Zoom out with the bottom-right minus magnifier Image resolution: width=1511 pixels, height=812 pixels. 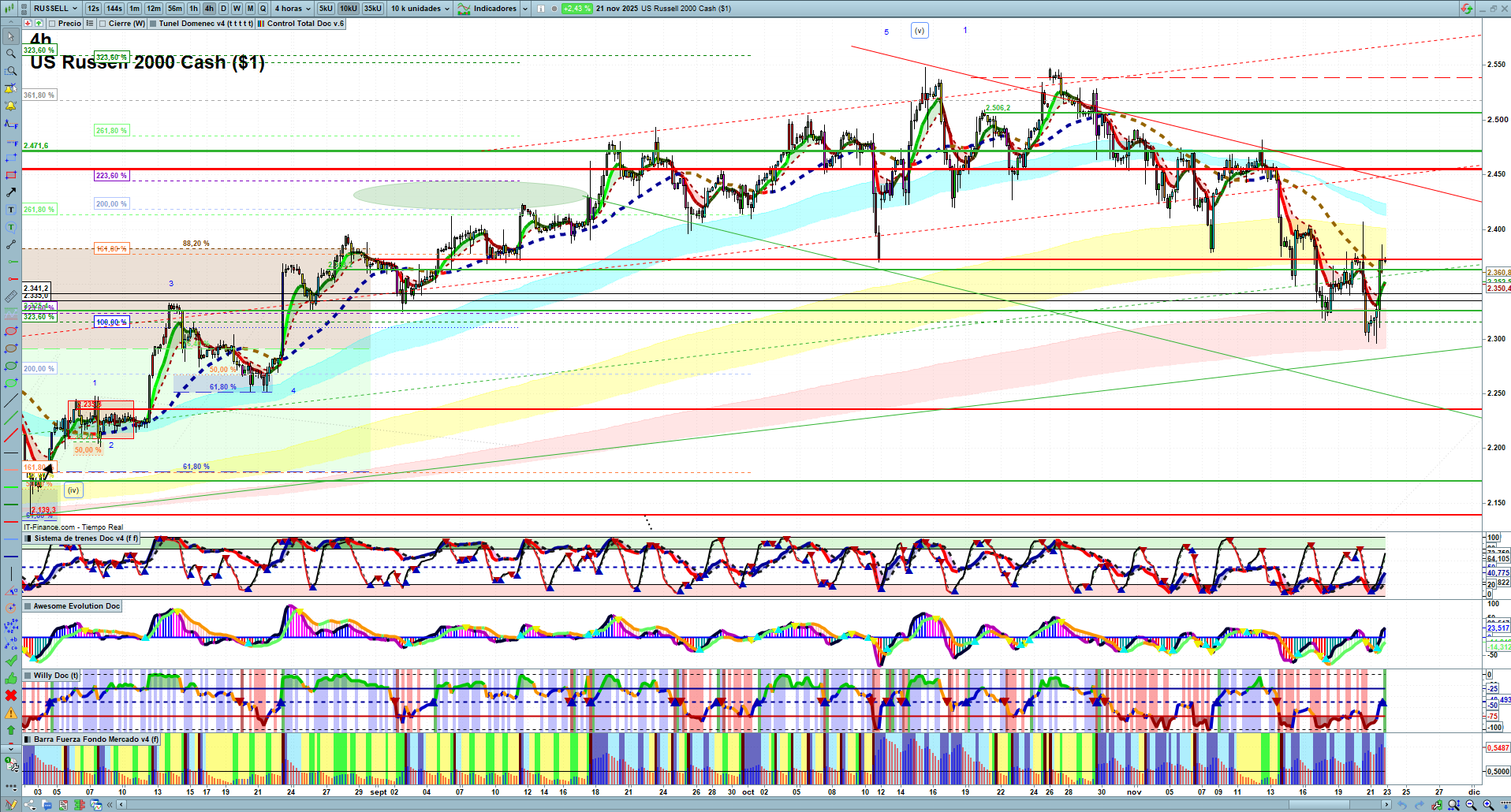coord(1471,805)
